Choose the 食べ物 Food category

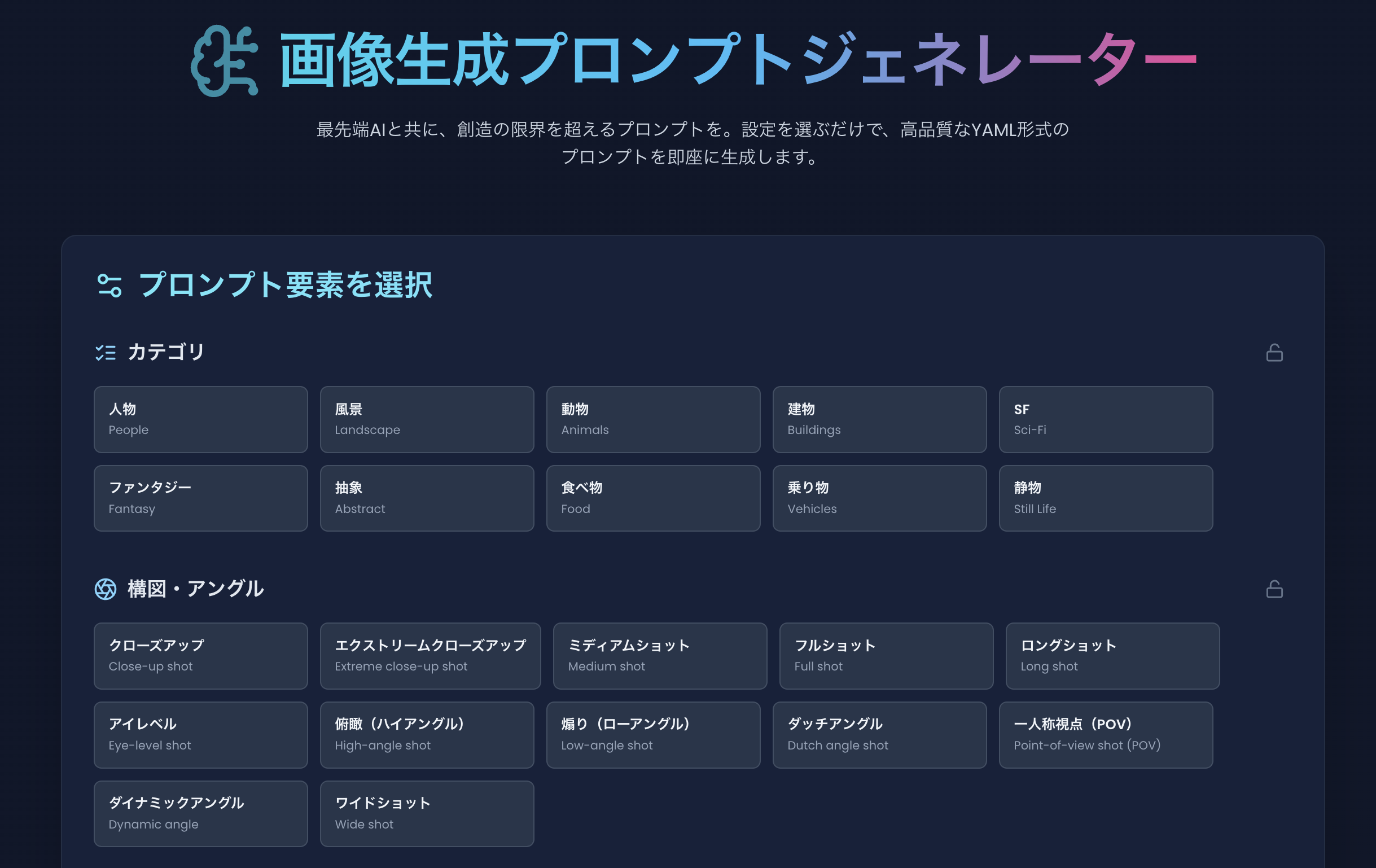(x=653, y=498)
